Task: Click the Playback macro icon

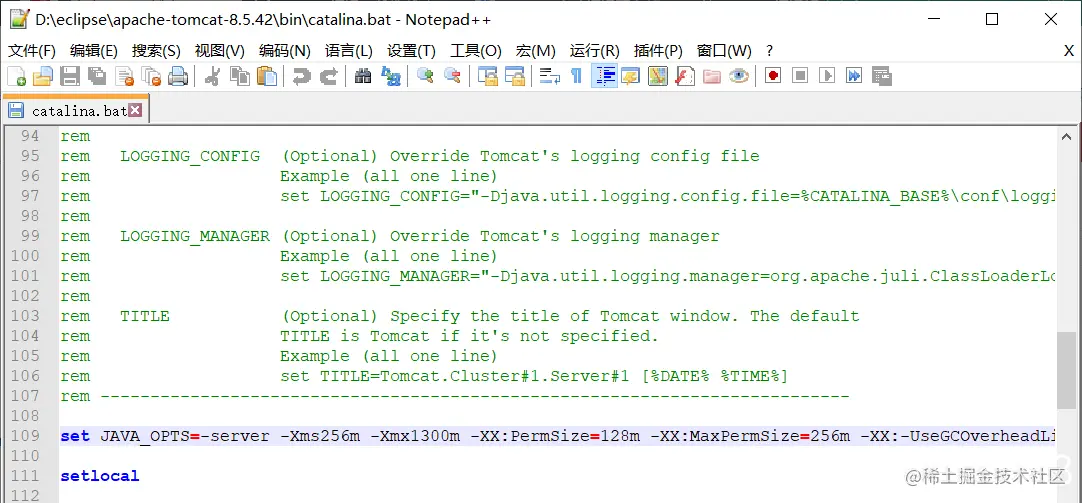Action: coord(827,76)
